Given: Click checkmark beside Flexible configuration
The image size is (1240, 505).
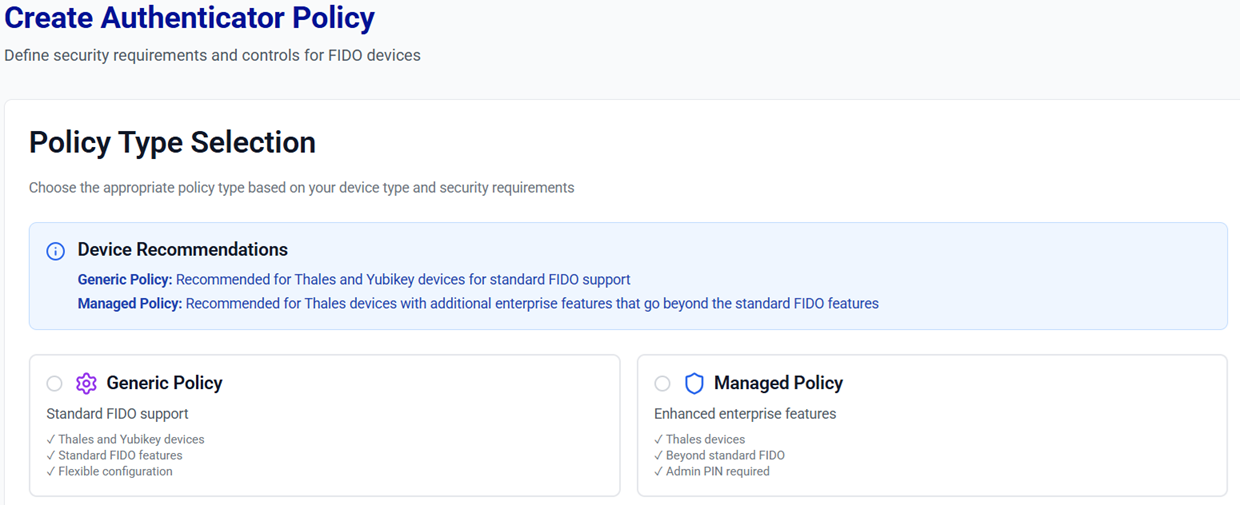Looking at the screenshot, I should click(51, 472).
